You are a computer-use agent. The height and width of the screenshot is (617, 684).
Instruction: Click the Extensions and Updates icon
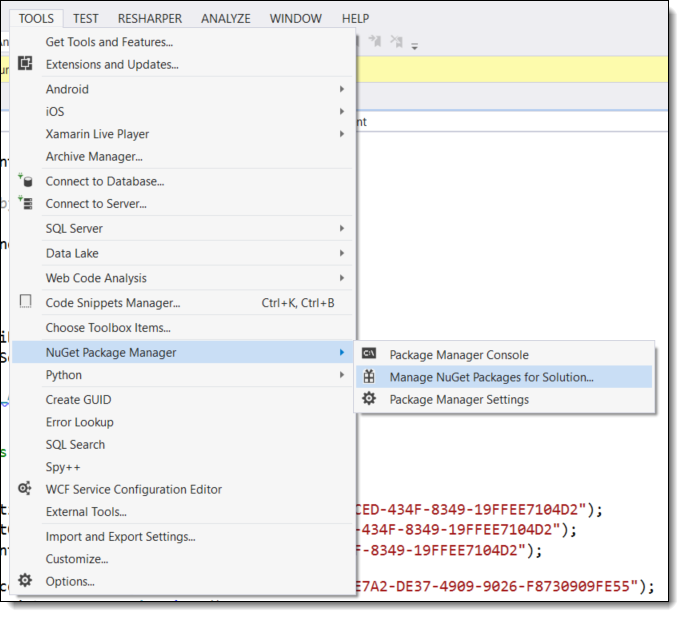[x=25, y=63]
